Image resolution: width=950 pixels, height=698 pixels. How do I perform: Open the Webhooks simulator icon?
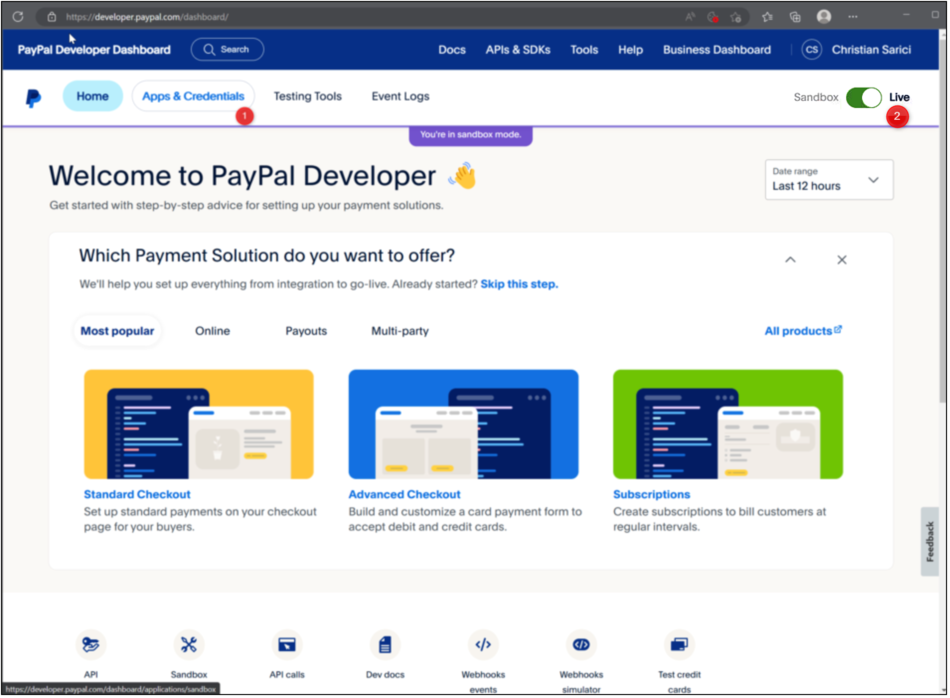582,645
